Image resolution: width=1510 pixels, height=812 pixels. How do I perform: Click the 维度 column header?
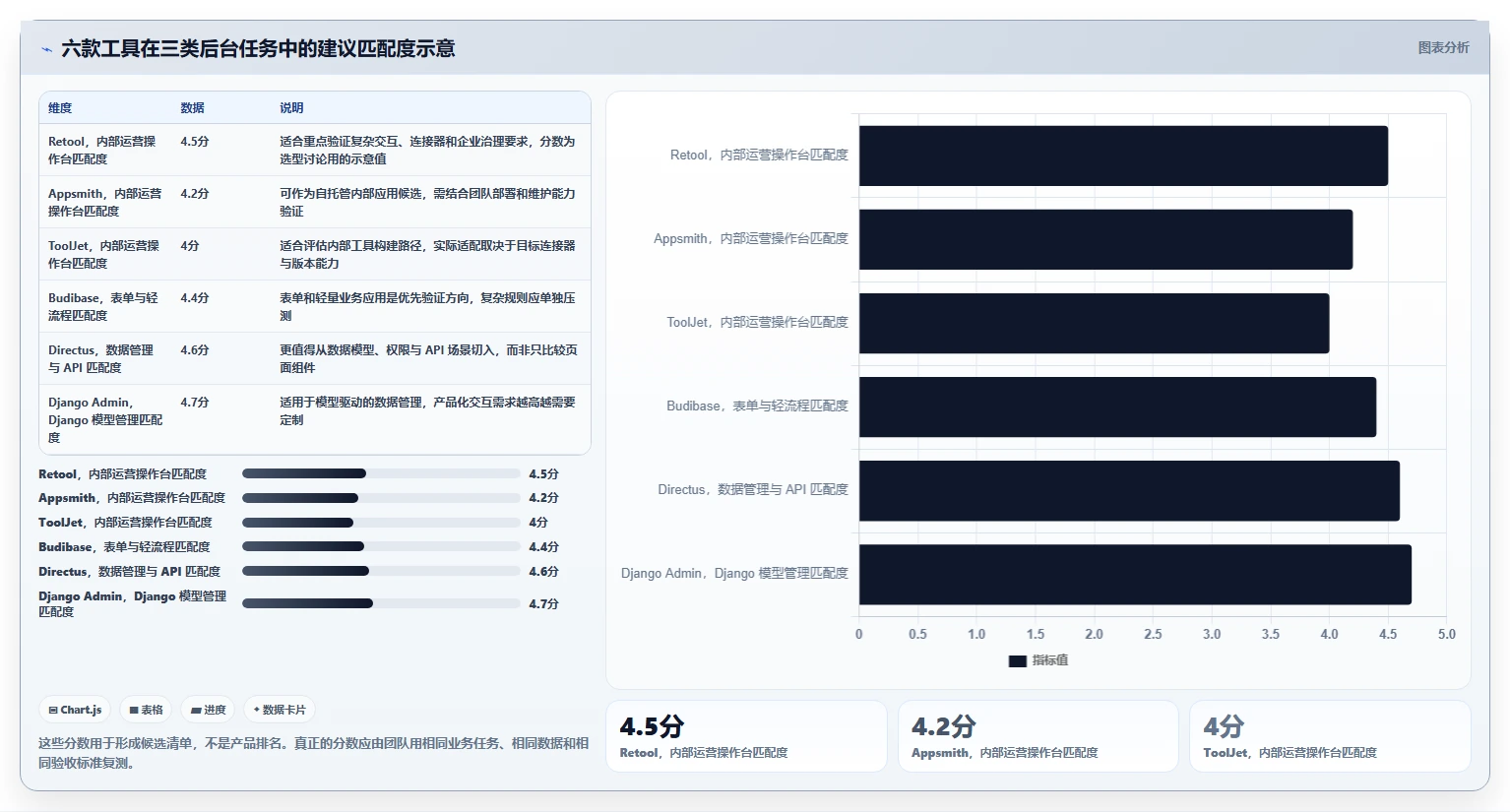point(60,108)
